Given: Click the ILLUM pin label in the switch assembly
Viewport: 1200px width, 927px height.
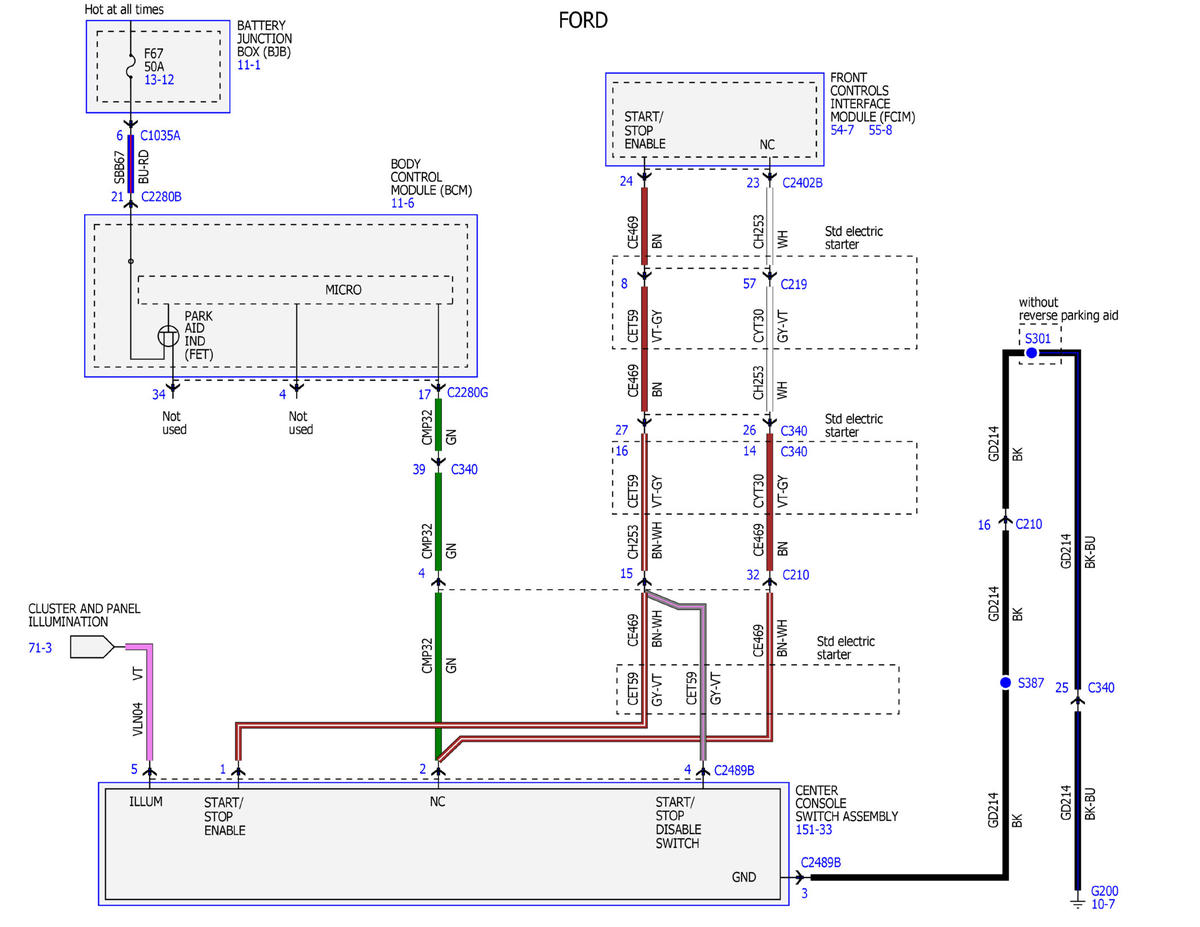Looking at the screenshot, I should click(x=146, y=802).
